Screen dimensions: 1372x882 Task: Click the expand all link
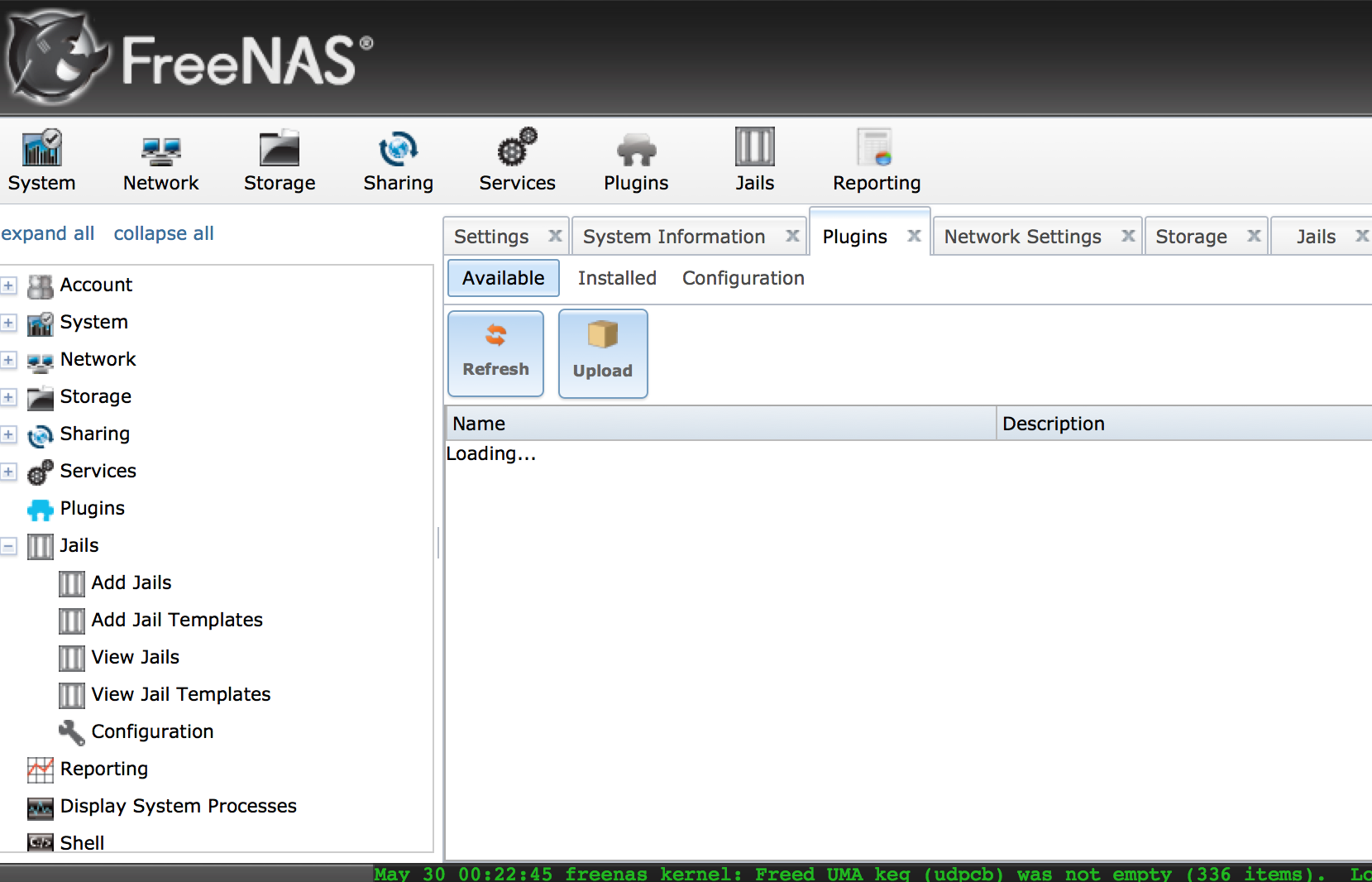[x=48, y=233]
